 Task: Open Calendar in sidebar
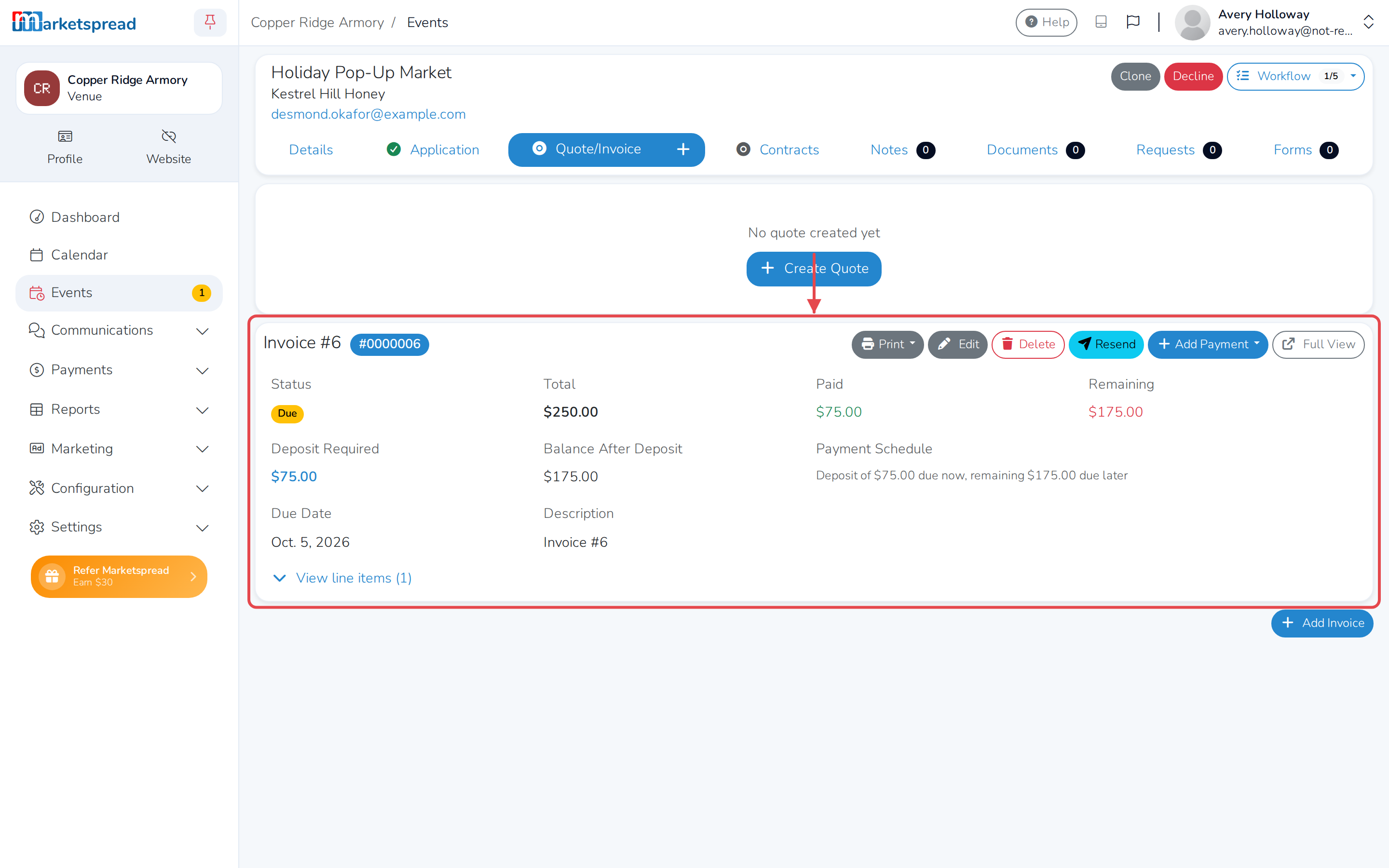click(x=119, y=255)
